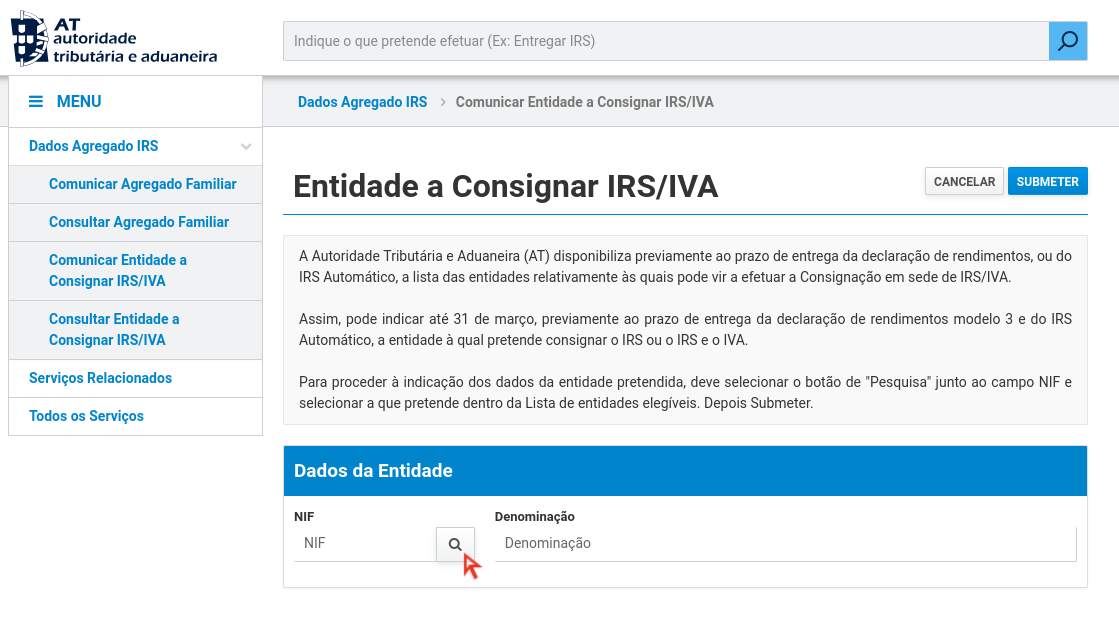Collapse the Dados Agregado IRS section chevron
1119x622 pixels.
click(x=246, y=146)
